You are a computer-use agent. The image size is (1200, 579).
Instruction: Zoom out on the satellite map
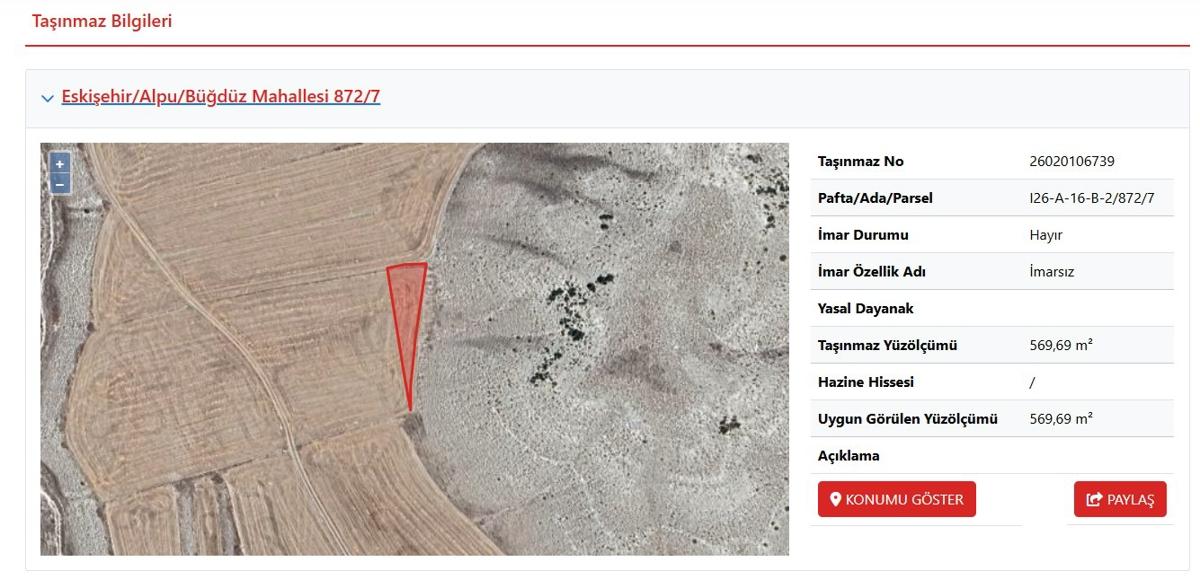(x=60, y=184)
